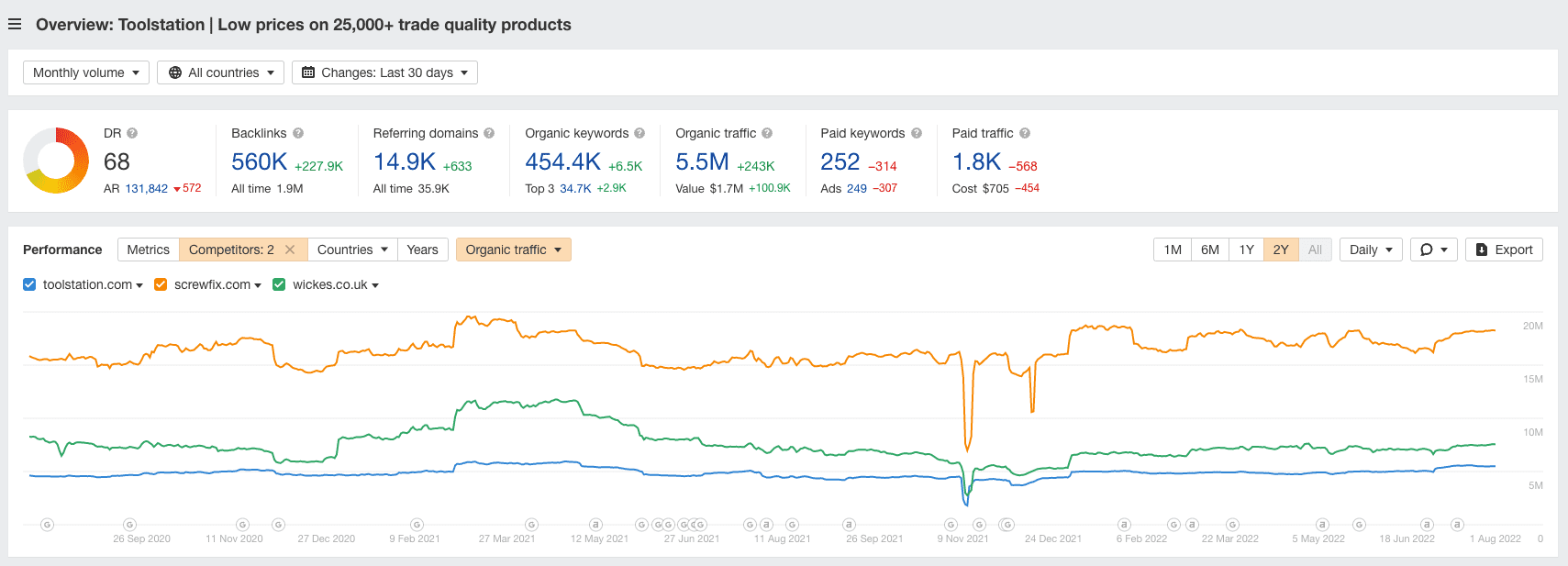This screenshot has width=1568, height=566.
Task: Toggle the screwfix.com checkbox
Action: 161,284
